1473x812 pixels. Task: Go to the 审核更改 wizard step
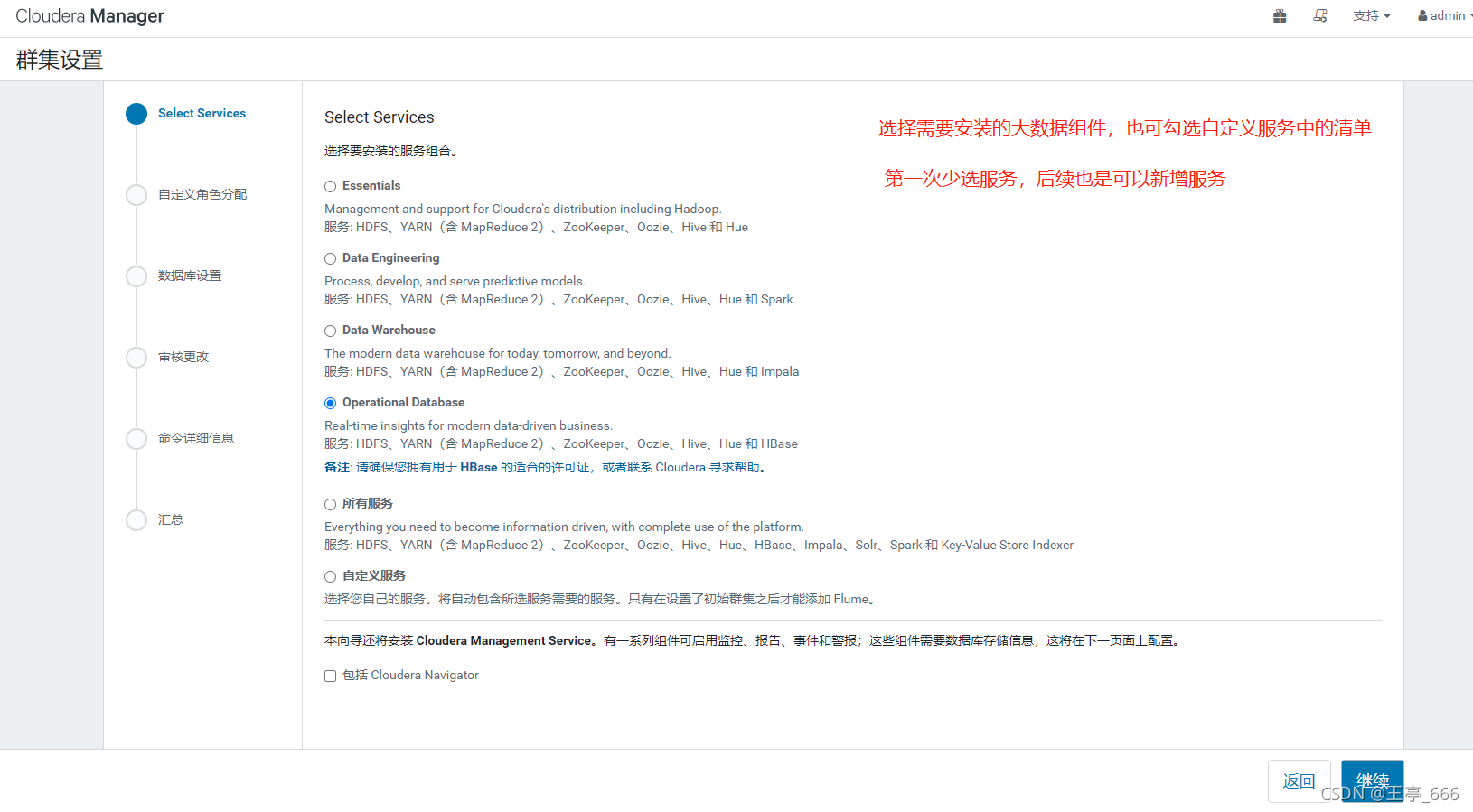point(183,357)
